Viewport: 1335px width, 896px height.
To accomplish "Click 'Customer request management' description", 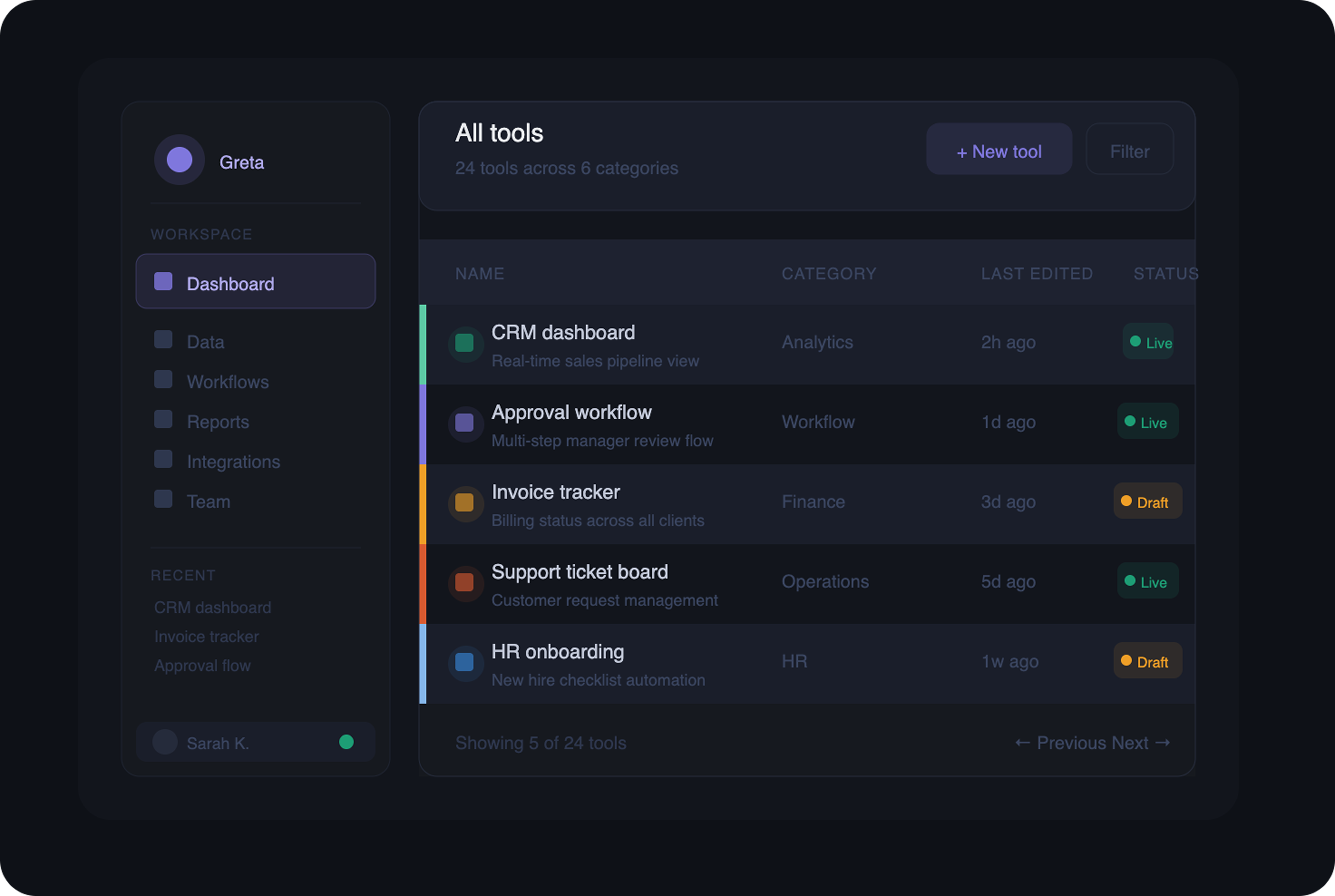I will (x=605, y=601).
